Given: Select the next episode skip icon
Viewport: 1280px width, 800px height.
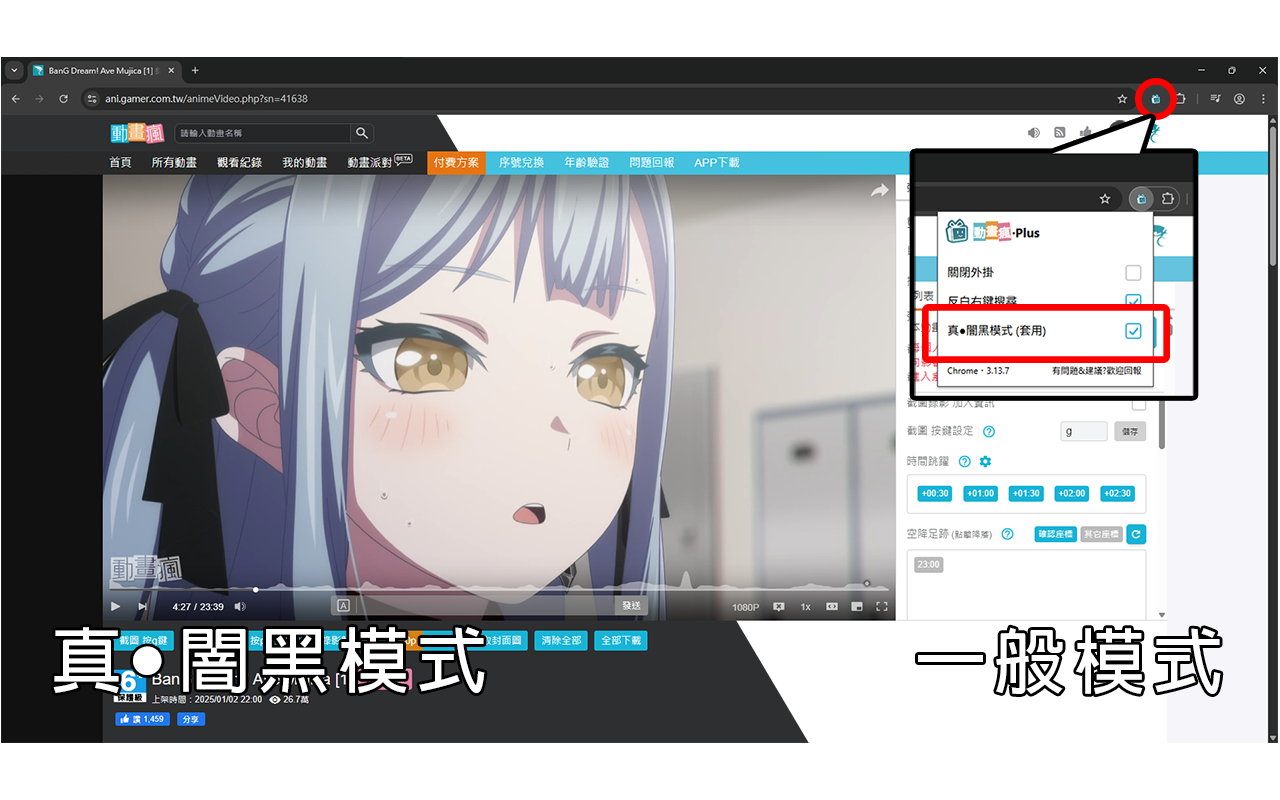Looking at the screenshot, I should pyautogui.click(x=141, y=605).
